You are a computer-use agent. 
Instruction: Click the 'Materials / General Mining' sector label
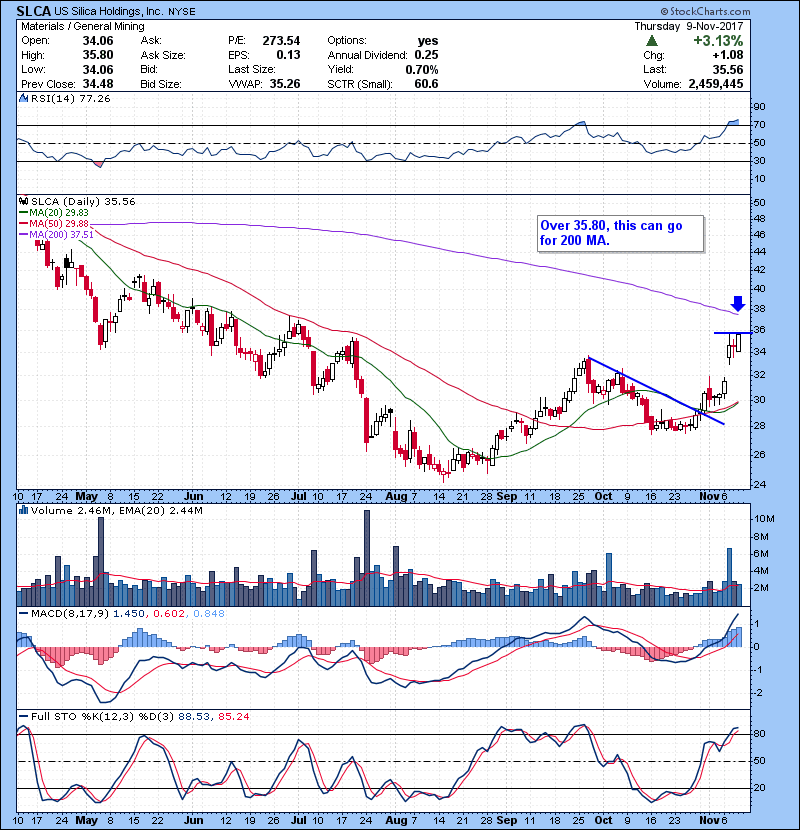pyautogui.click(x=83, y=26)
